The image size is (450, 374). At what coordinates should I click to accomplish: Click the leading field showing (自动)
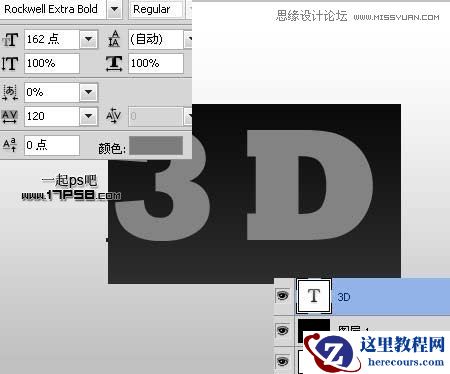pyautogui.click(x=156, y=39)
